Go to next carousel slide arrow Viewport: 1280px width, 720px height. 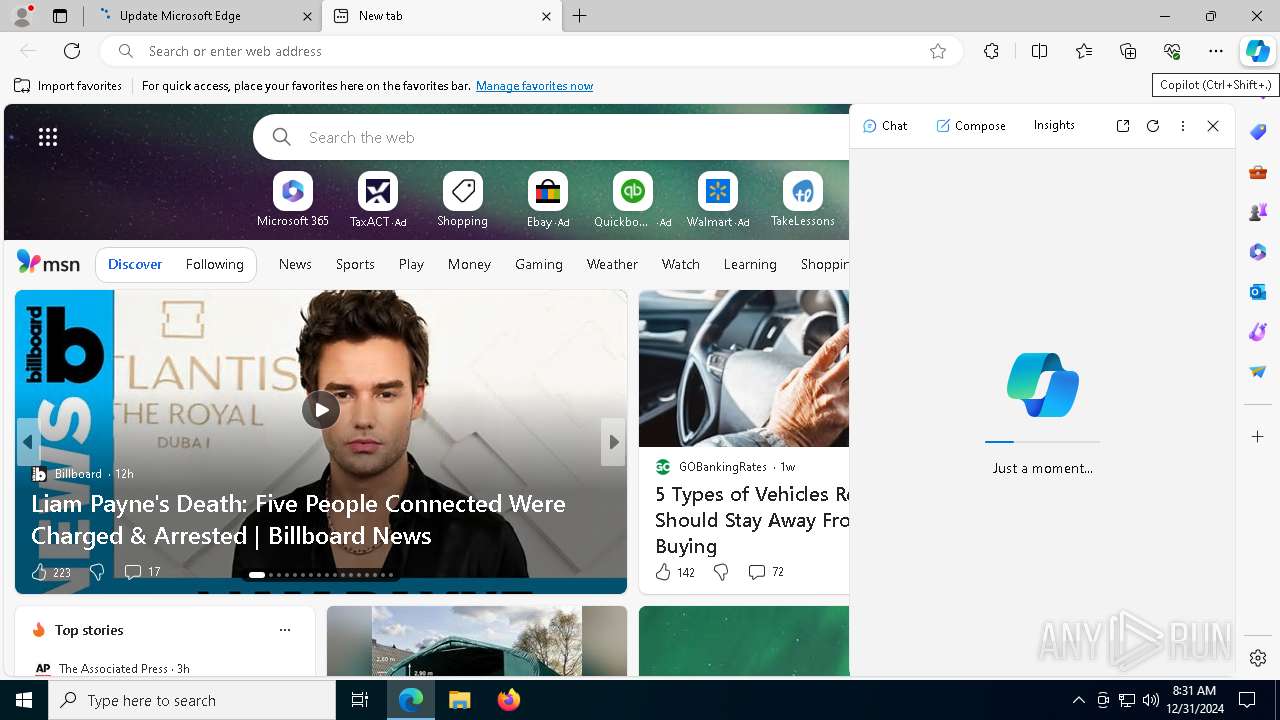click(x=613, y=442)
